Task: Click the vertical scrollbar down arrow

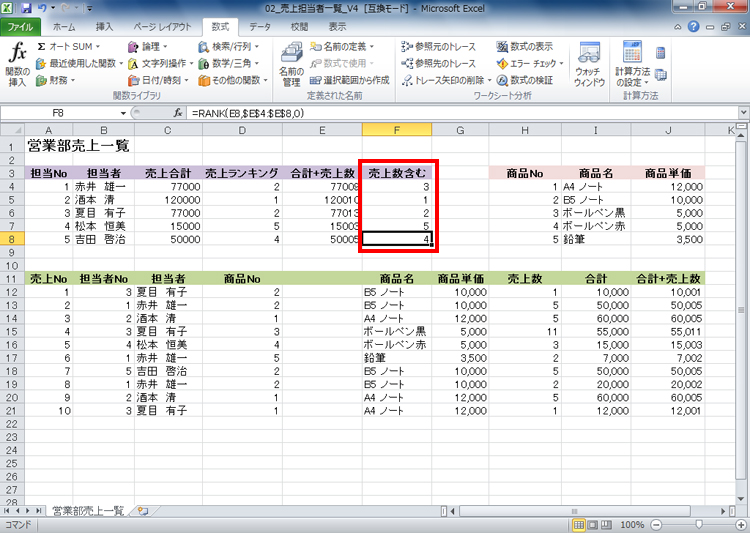Action: (x=741, y=499)
